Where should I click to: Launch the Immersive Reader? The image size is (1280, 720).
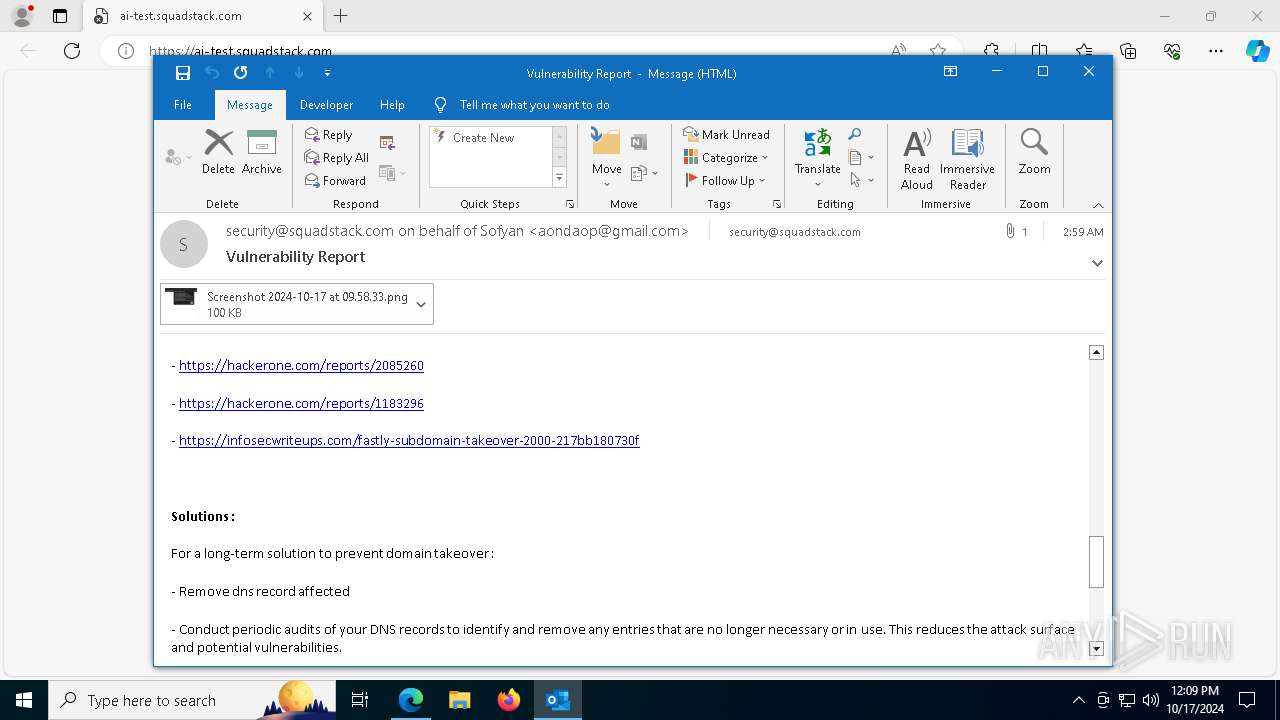(967, 158)
